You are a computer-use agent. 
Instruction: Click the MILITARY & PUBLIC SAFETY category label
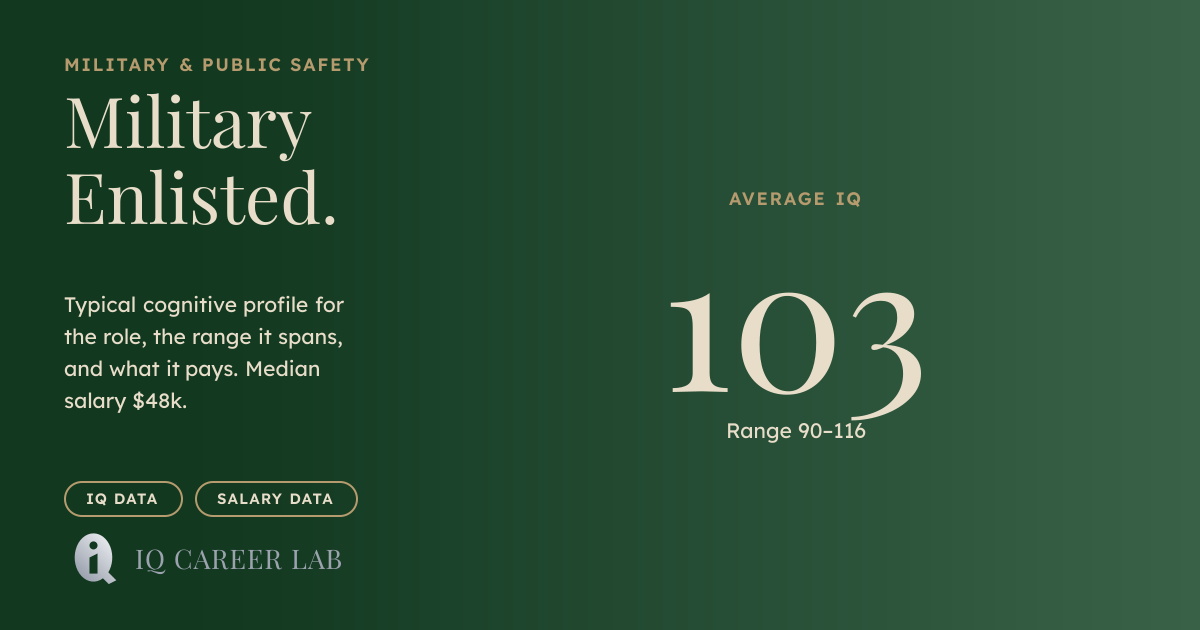217,65
